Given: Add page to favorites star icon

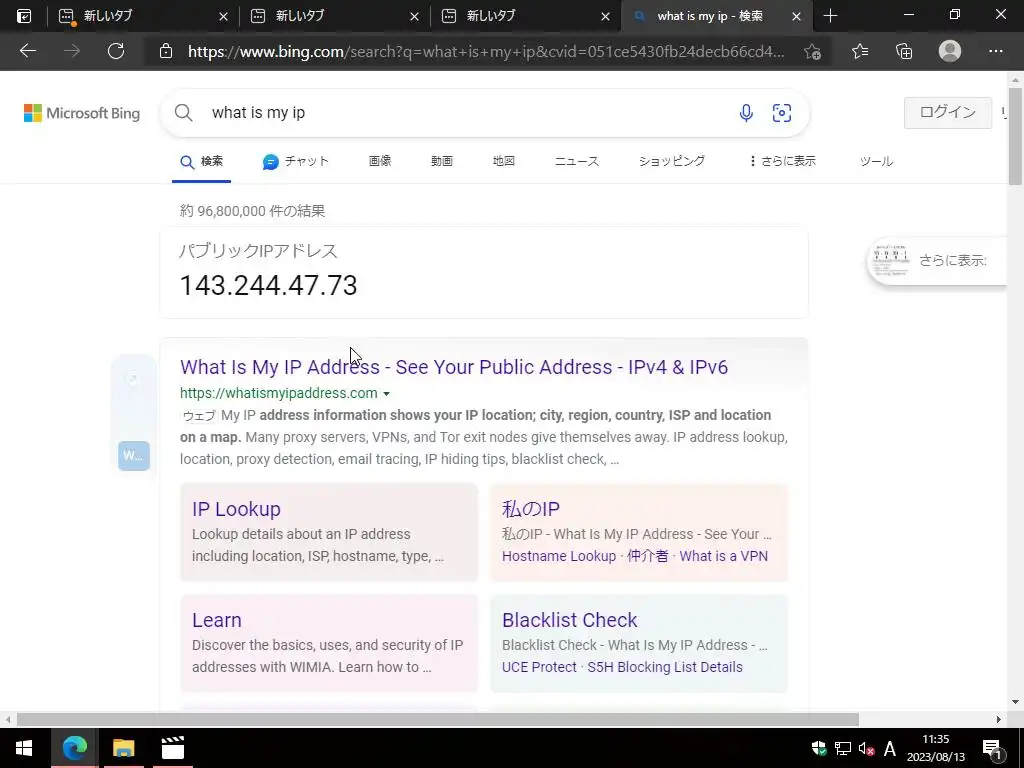Looking at the screenshot, I should point(812,51).
